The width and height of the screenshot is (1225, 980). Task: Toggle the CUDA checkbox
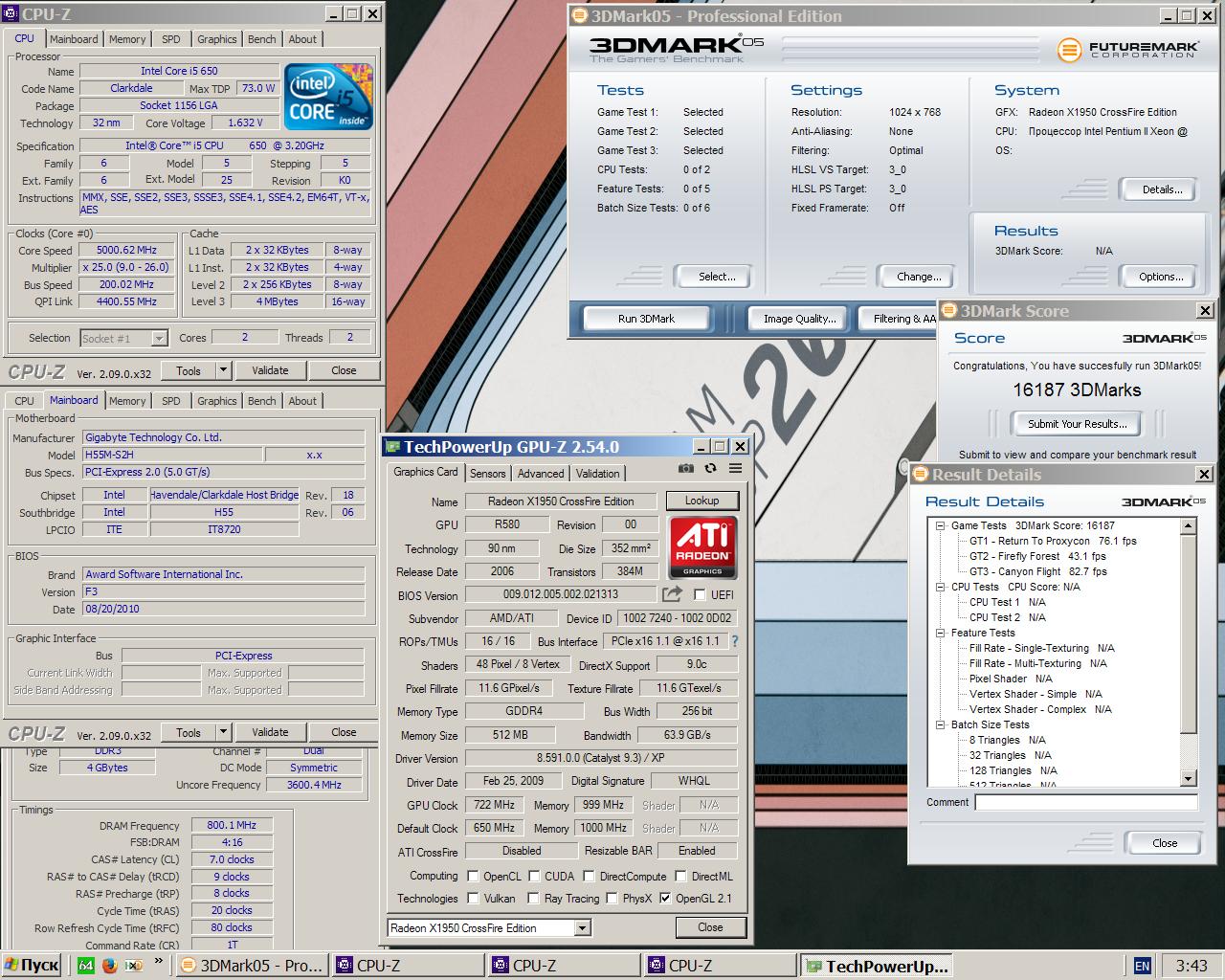coord(534,876)
